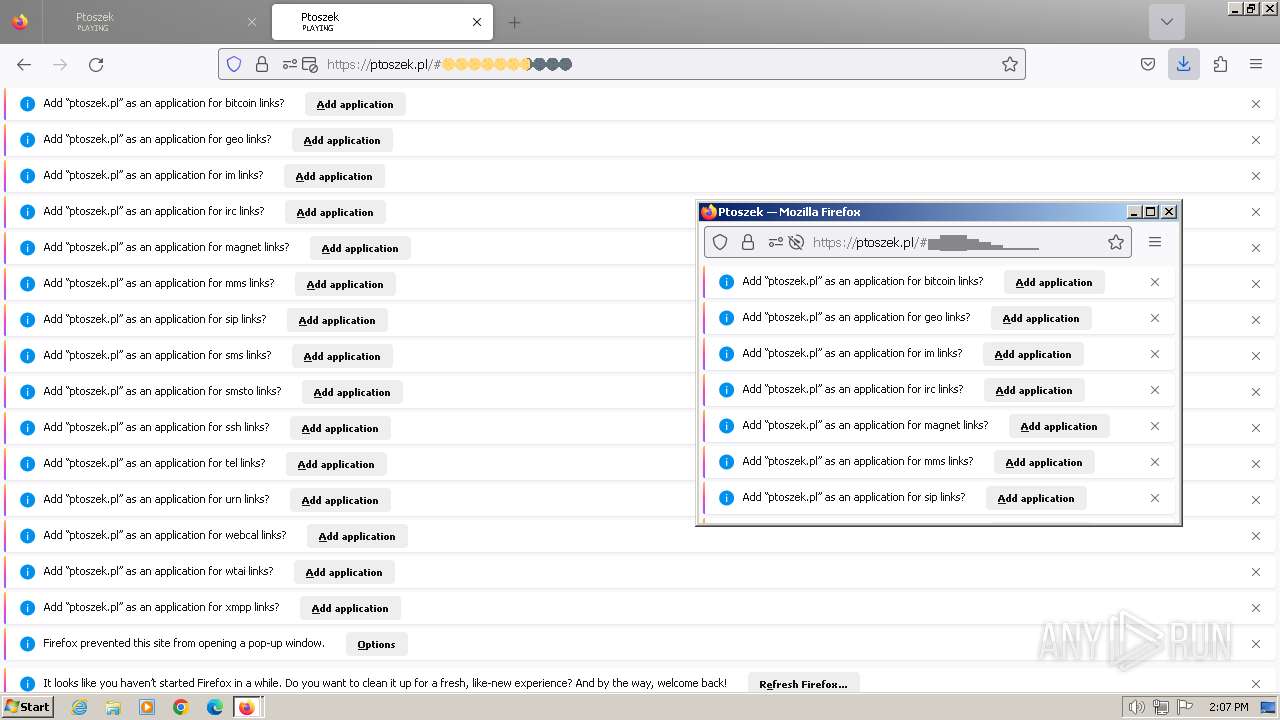Click autoplay blocked icon in popup window
Image resolution: width=1280 pixels, height=720 pixels.
coord(796,242)
